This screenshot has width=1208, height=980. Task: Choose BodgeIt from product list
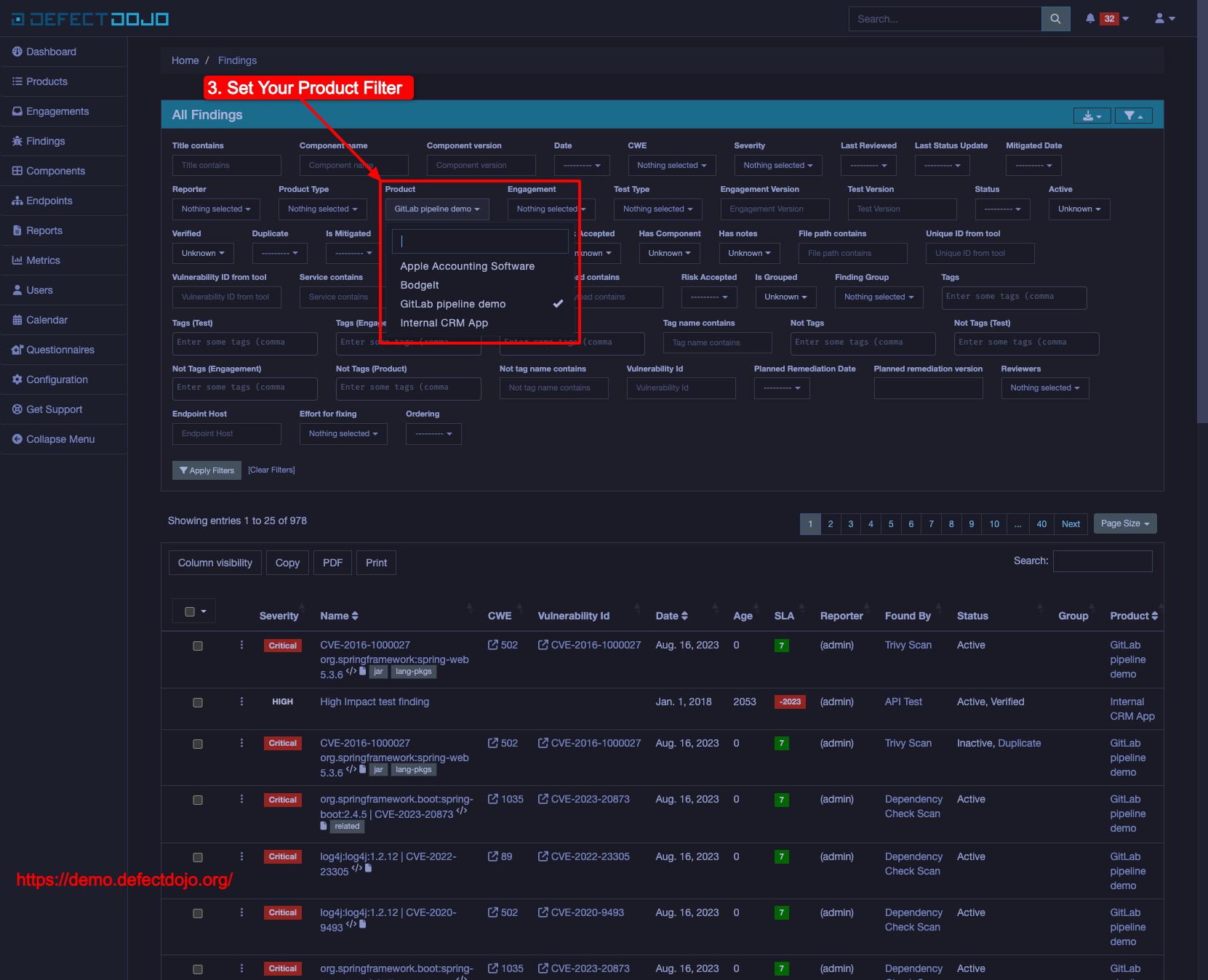481,285
